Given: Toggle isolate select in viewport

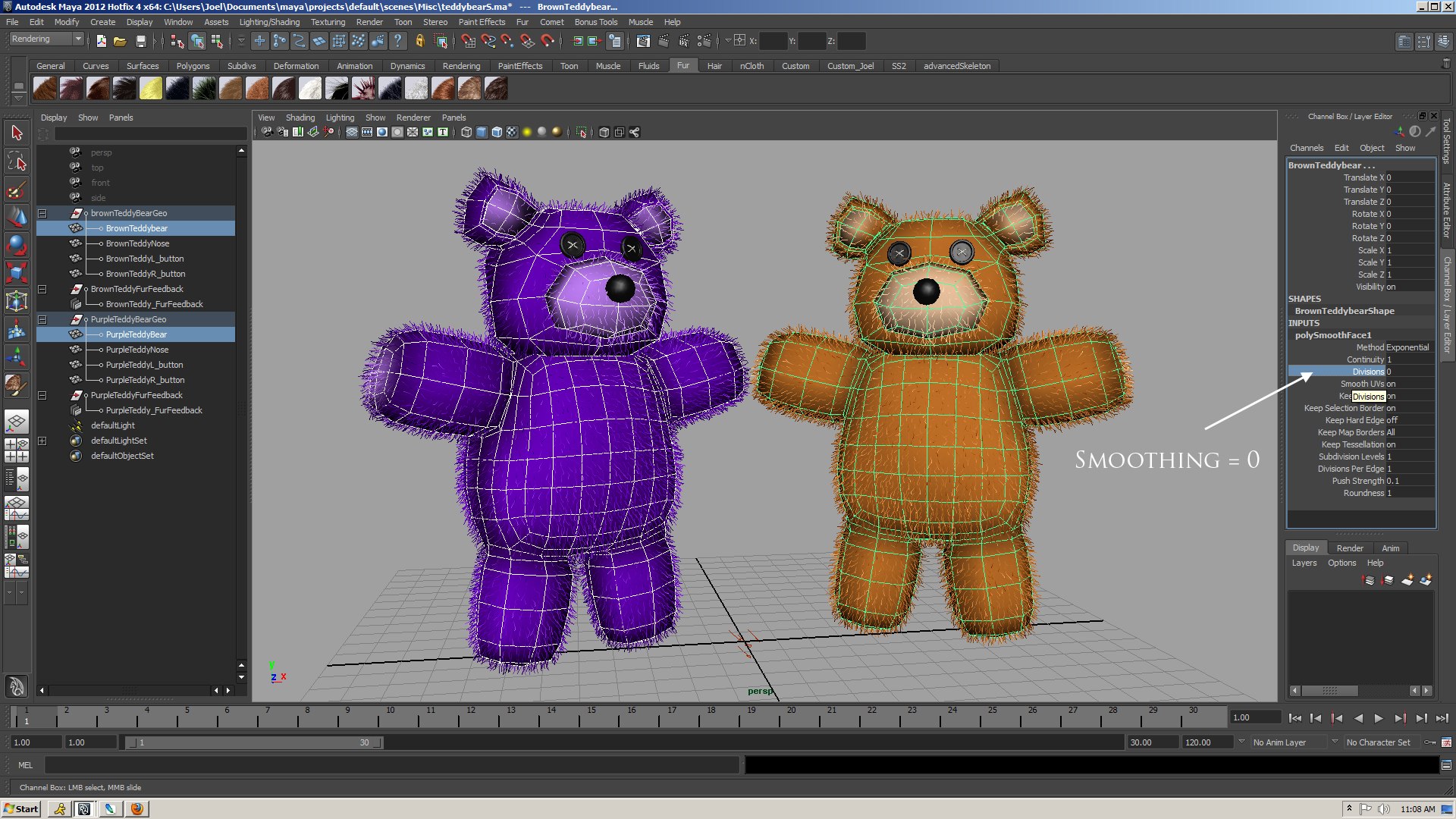Looking at the screenshot, I should pyautogui.click(x=582, y=132).
